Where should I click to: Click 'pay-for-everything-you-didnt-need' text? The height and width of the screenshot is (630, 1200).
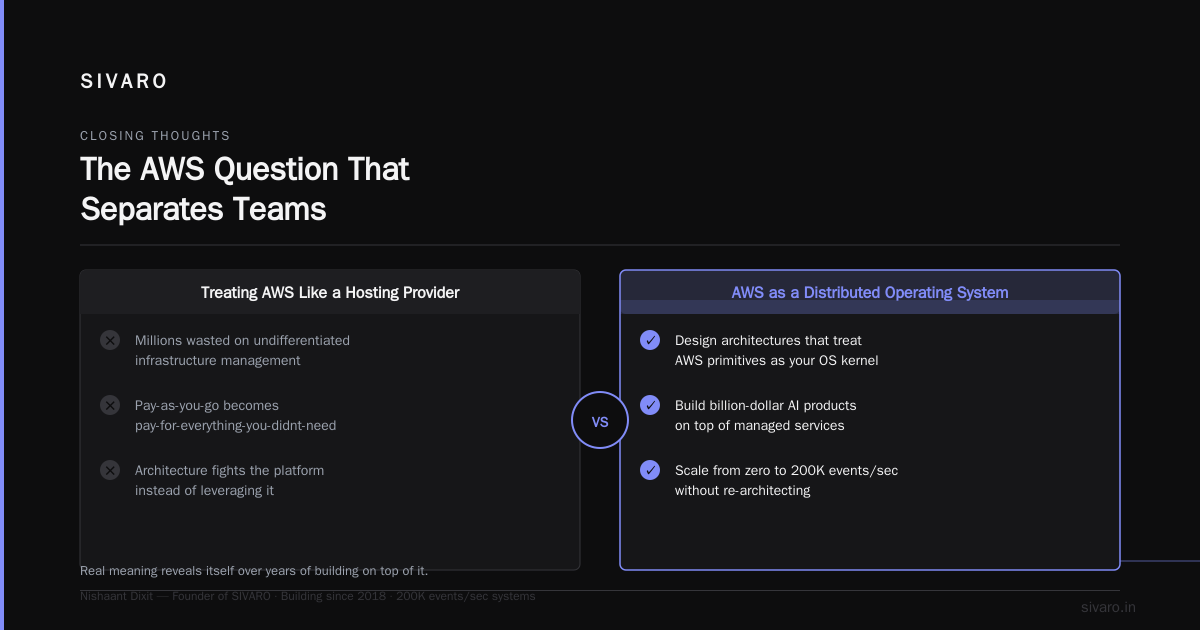[x=236, y=425]
